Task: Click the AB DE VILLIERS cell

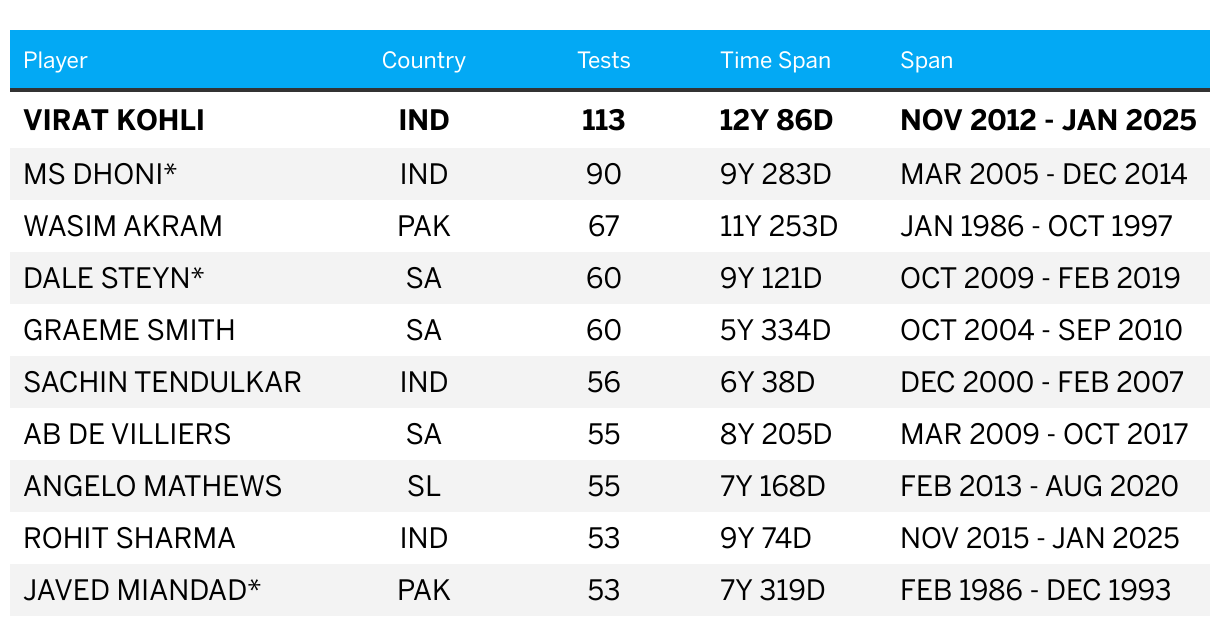Action: tap(127, 434)
